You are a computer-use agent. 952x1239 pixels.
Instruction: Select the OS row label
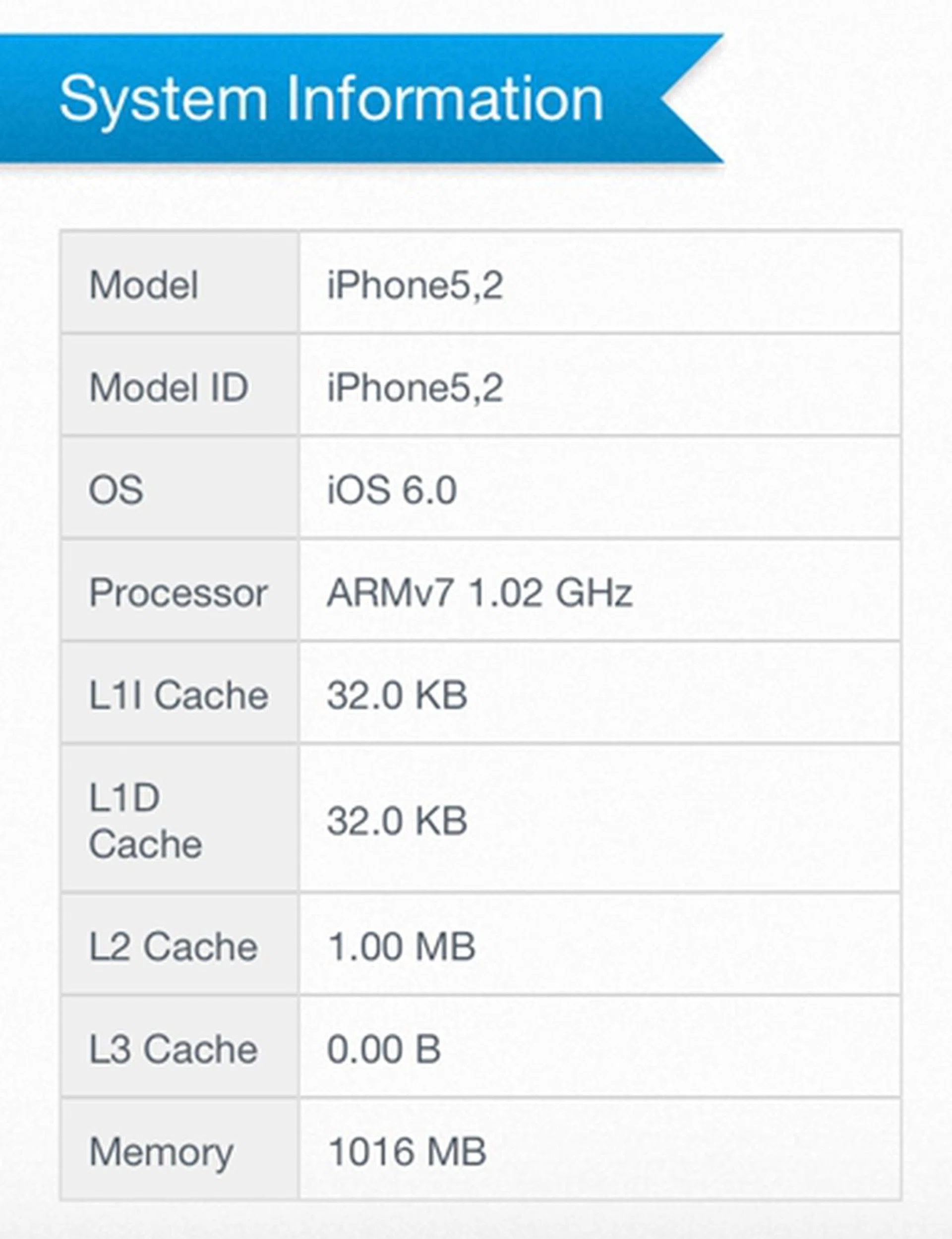116,489
